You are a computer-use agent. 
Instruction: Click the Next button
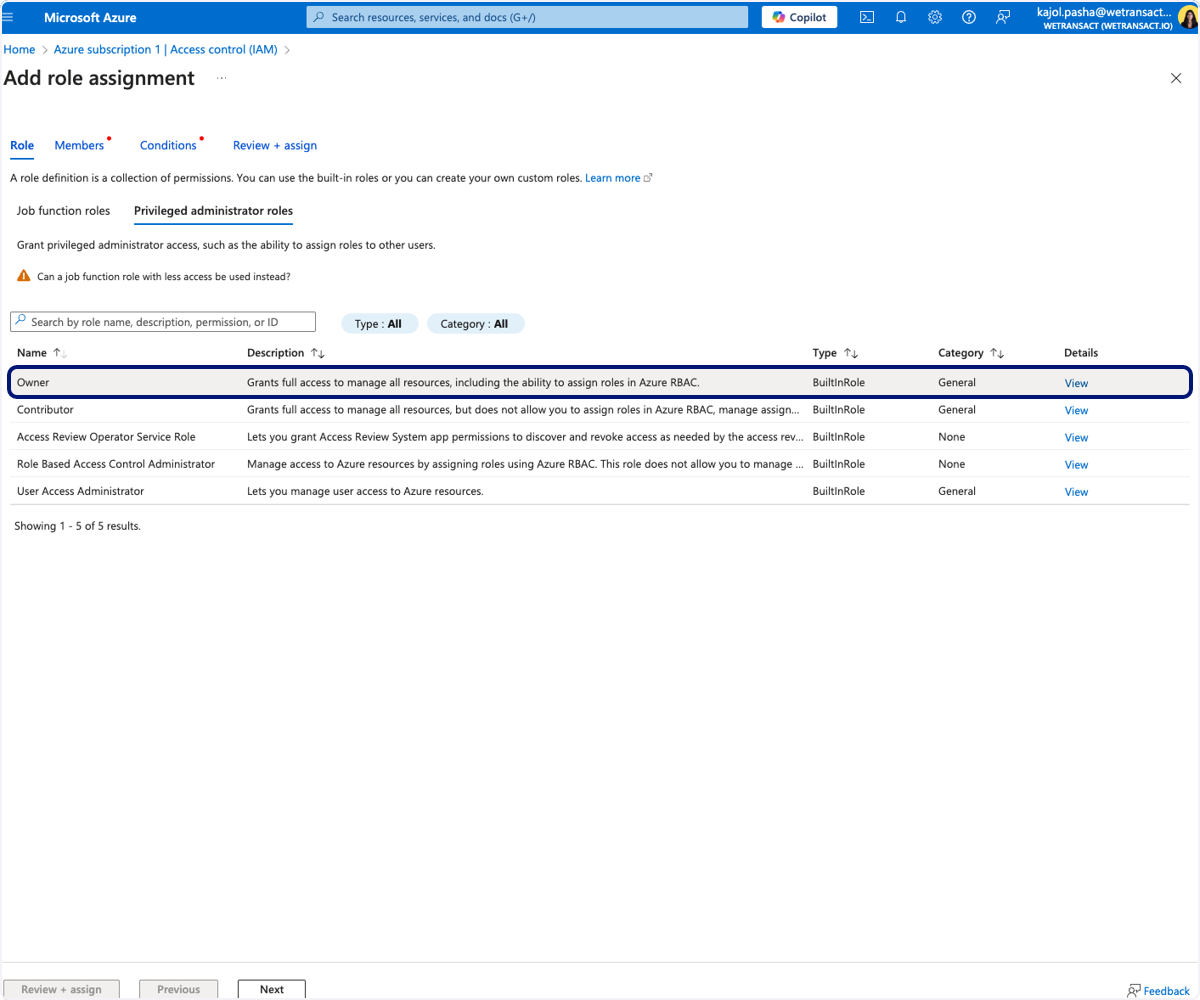[272, 989]
